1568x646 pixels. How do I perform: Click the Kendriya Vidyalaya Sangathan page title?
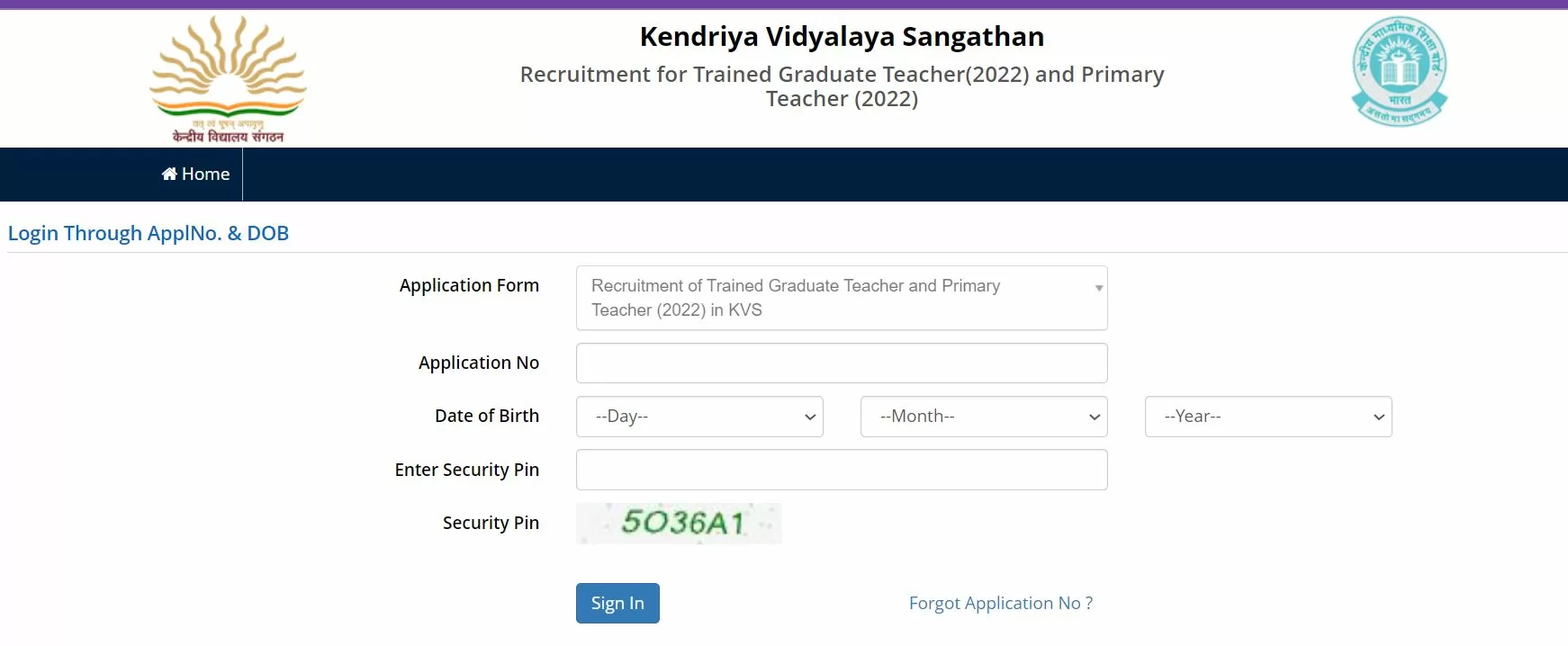(842, 37)
